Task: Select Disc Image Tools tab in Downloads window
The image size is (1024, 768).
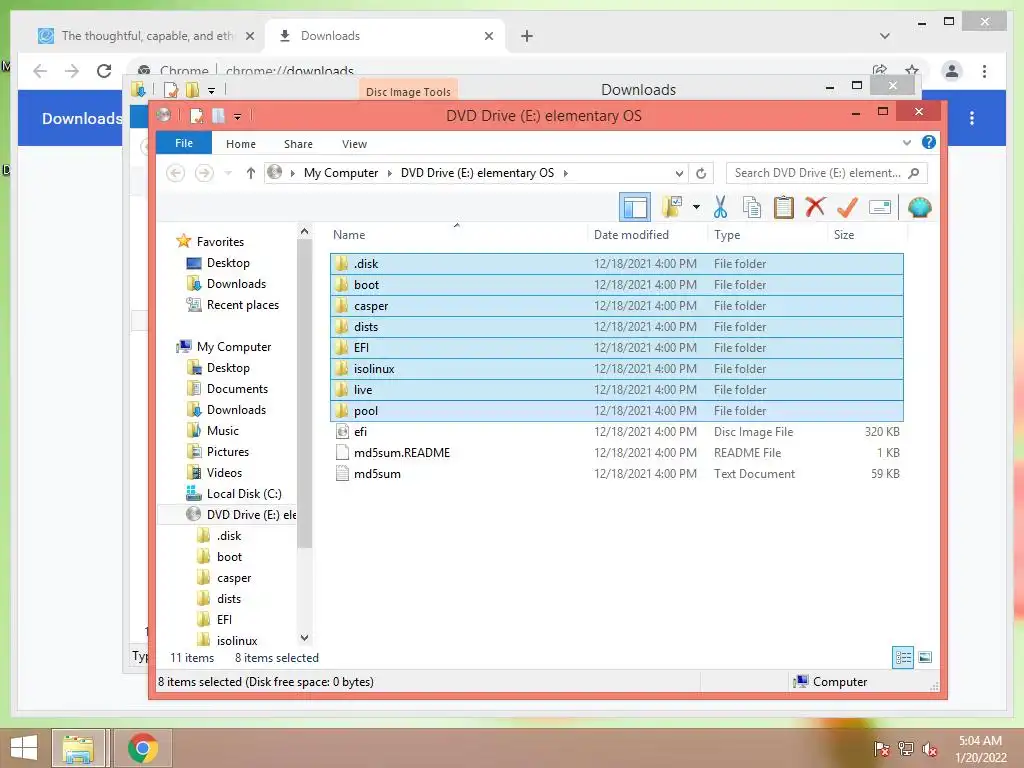Action: coord(408,91)
